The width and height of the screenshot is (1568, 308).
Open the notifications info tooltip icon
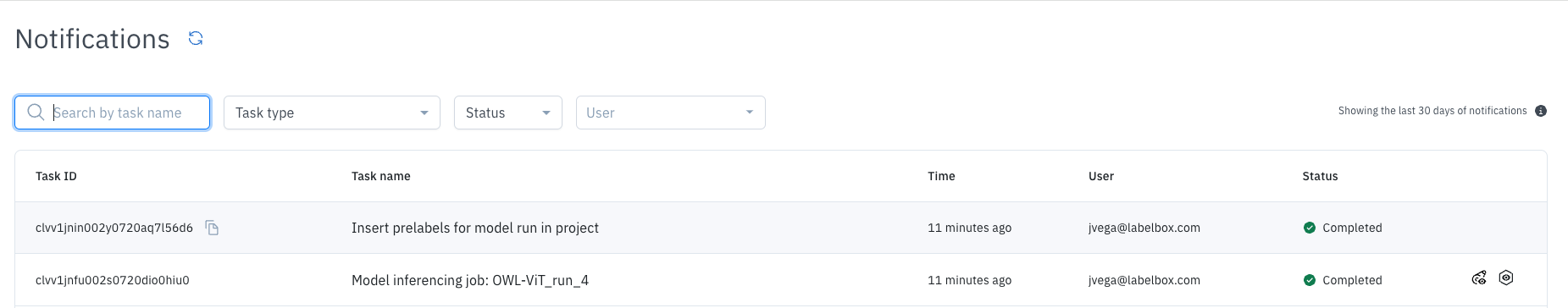(1541, 111)
